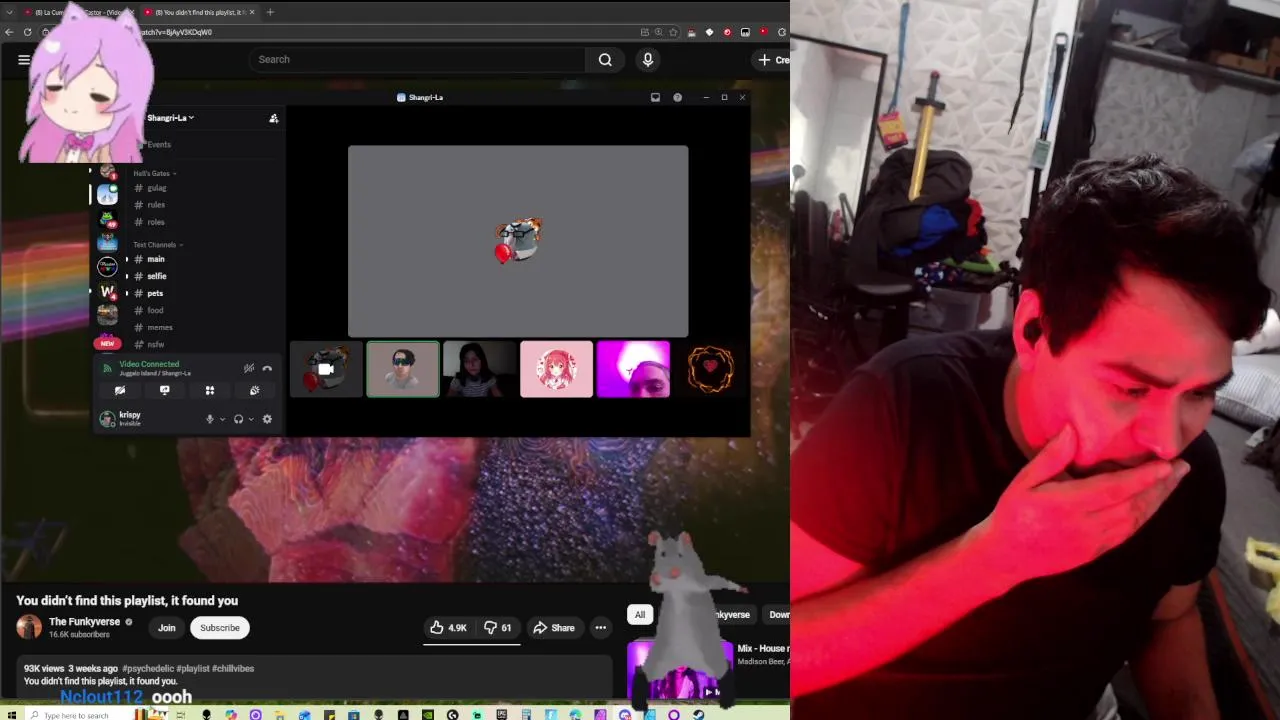This screenshot has width=1280, height=720.
Task: Open The Funkyverse channel name link
Action: [84, 622]
